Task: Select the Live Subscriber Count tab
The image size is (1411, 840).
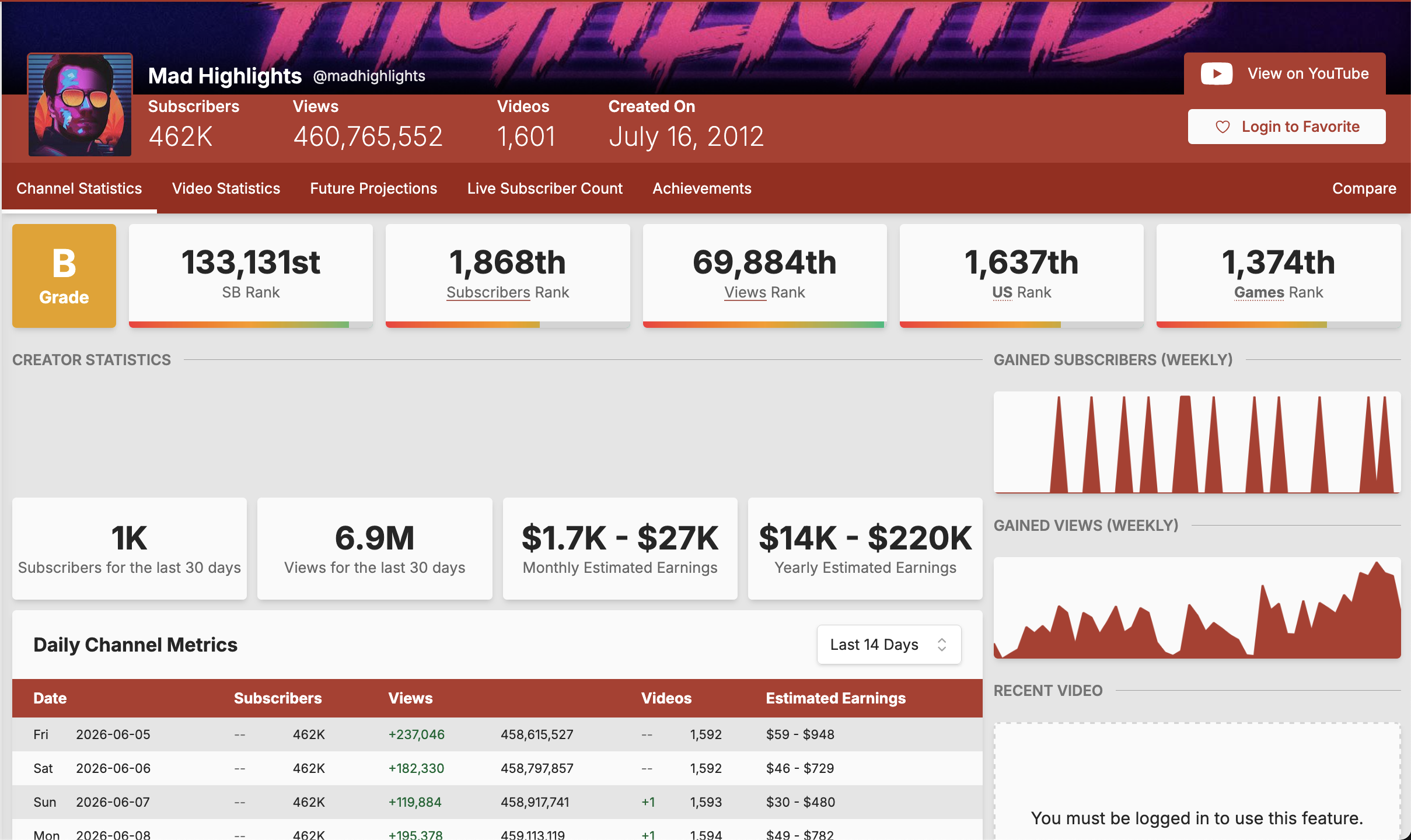Action: [x=545, y=188]
